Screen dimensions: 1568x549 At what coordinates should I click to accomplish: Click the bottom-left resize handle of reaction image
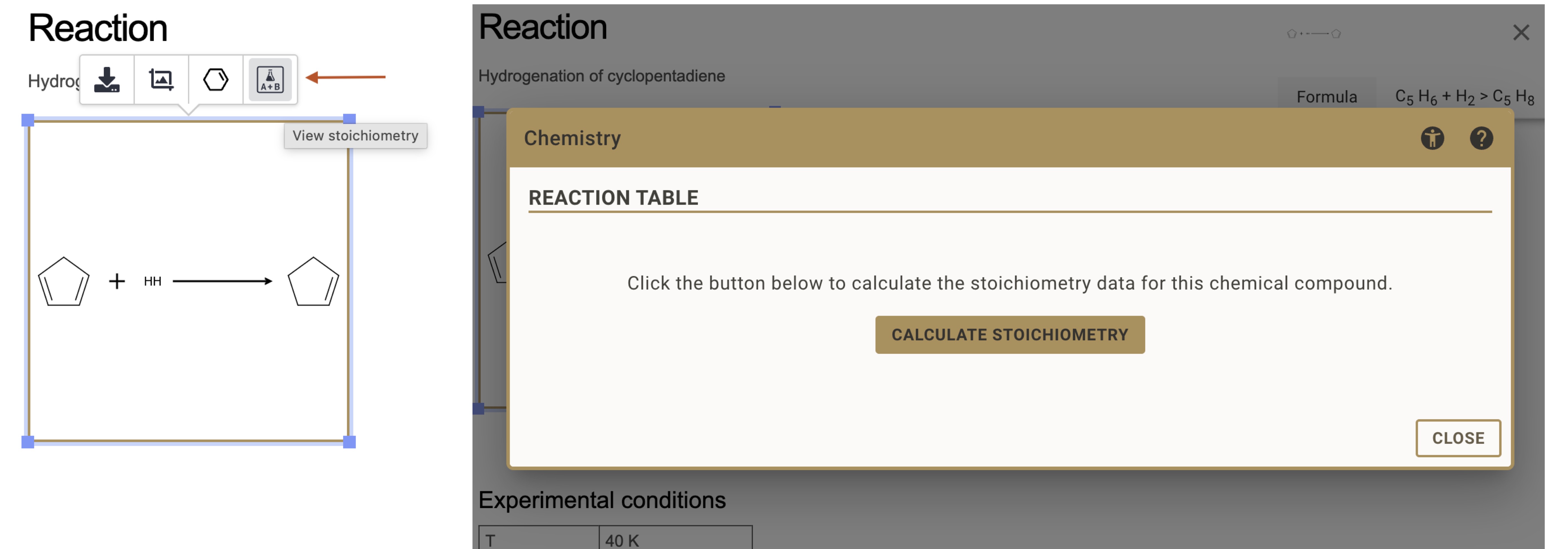pyautogui.click(x=28, y=442)
